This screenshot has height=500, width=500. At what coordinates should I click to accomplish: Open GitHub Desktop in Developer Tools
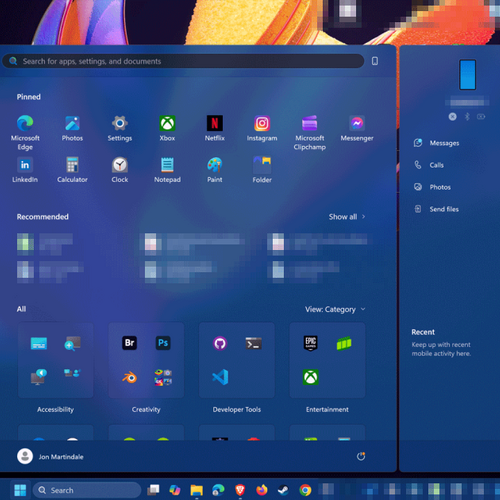point(220,343)
